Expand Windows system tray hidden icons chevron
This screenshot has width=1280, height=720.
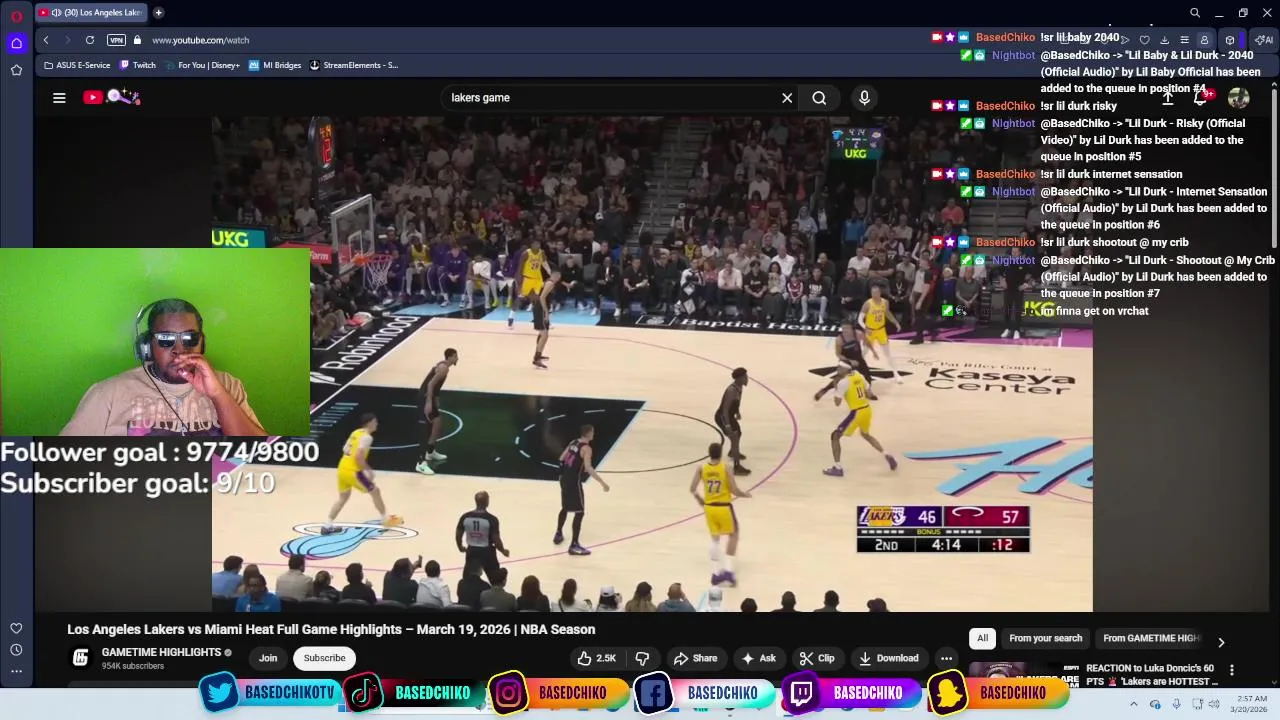click(x=1134, y=704)
